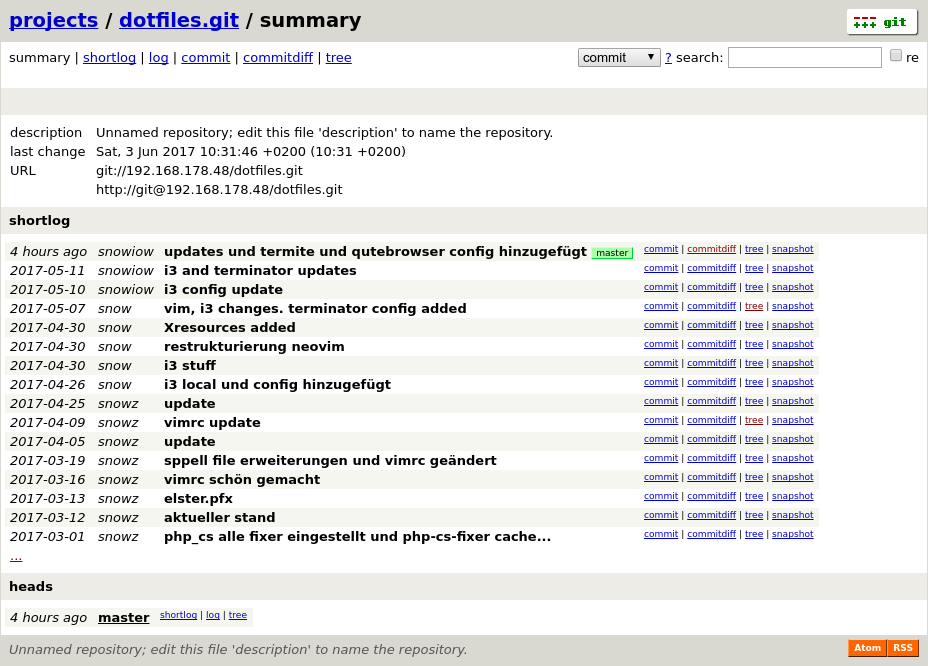Toggle the 're' regex search checkbox

click(x=896, y=56)
